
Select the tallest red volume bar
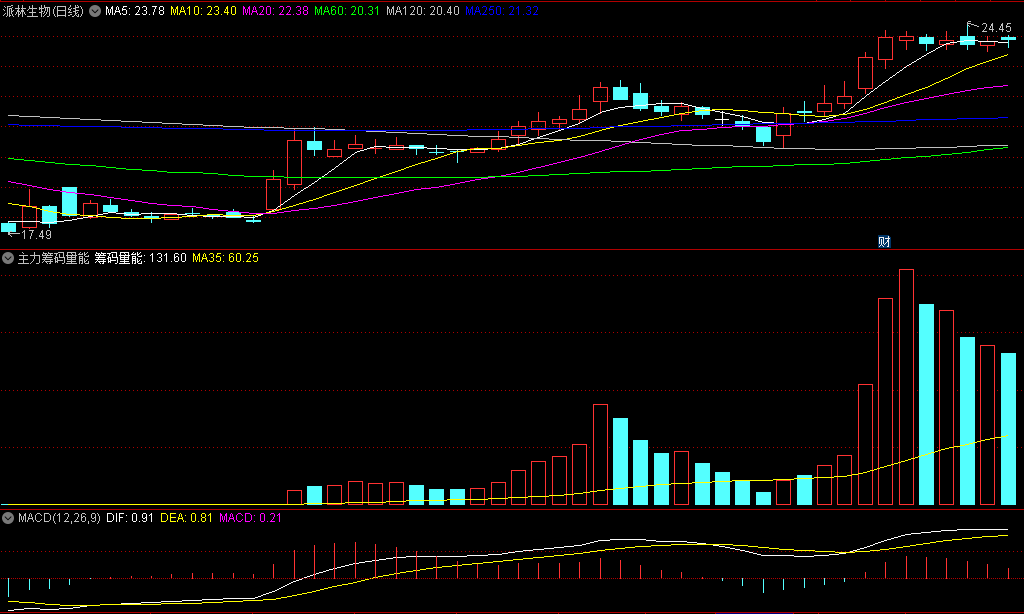[x=906, y=387]
